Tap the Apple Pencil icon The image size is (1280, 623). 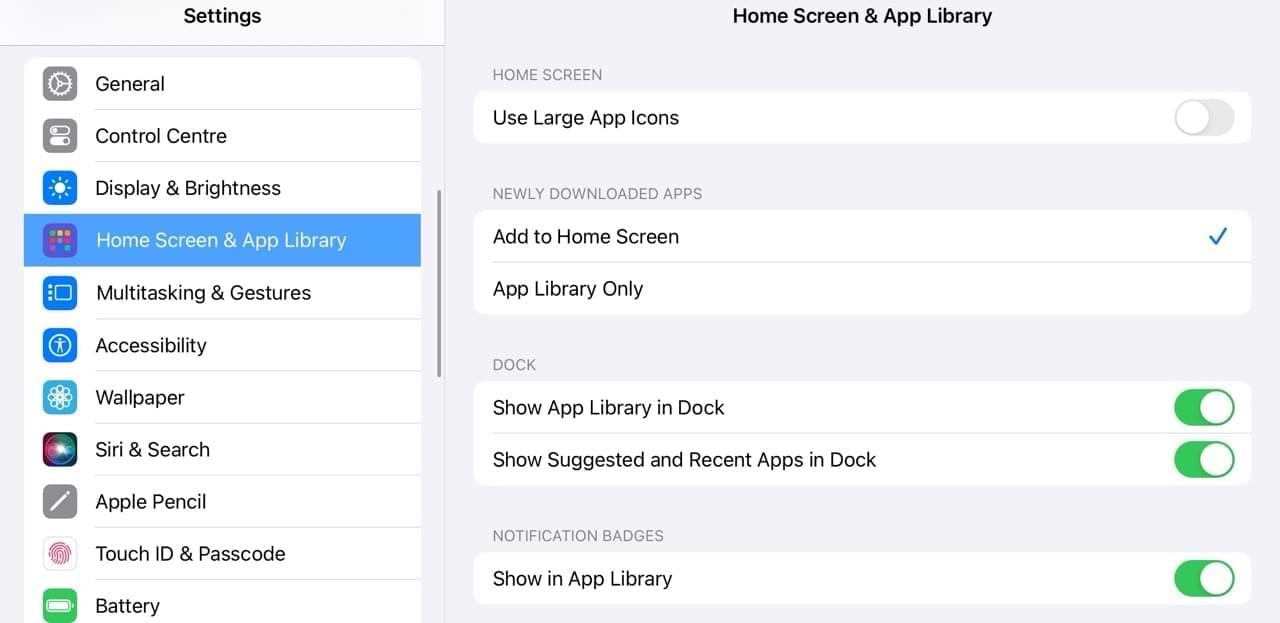tap(60, 501)
